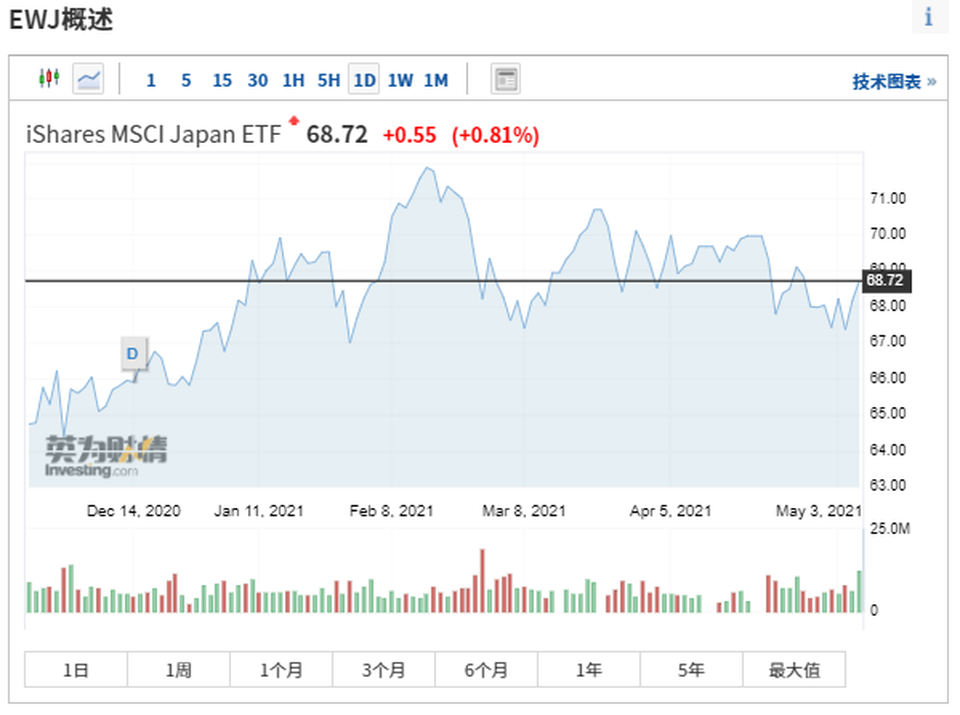Select the 5H interval
The height and width of the screenshot is (715, 960).
[328, 80]
